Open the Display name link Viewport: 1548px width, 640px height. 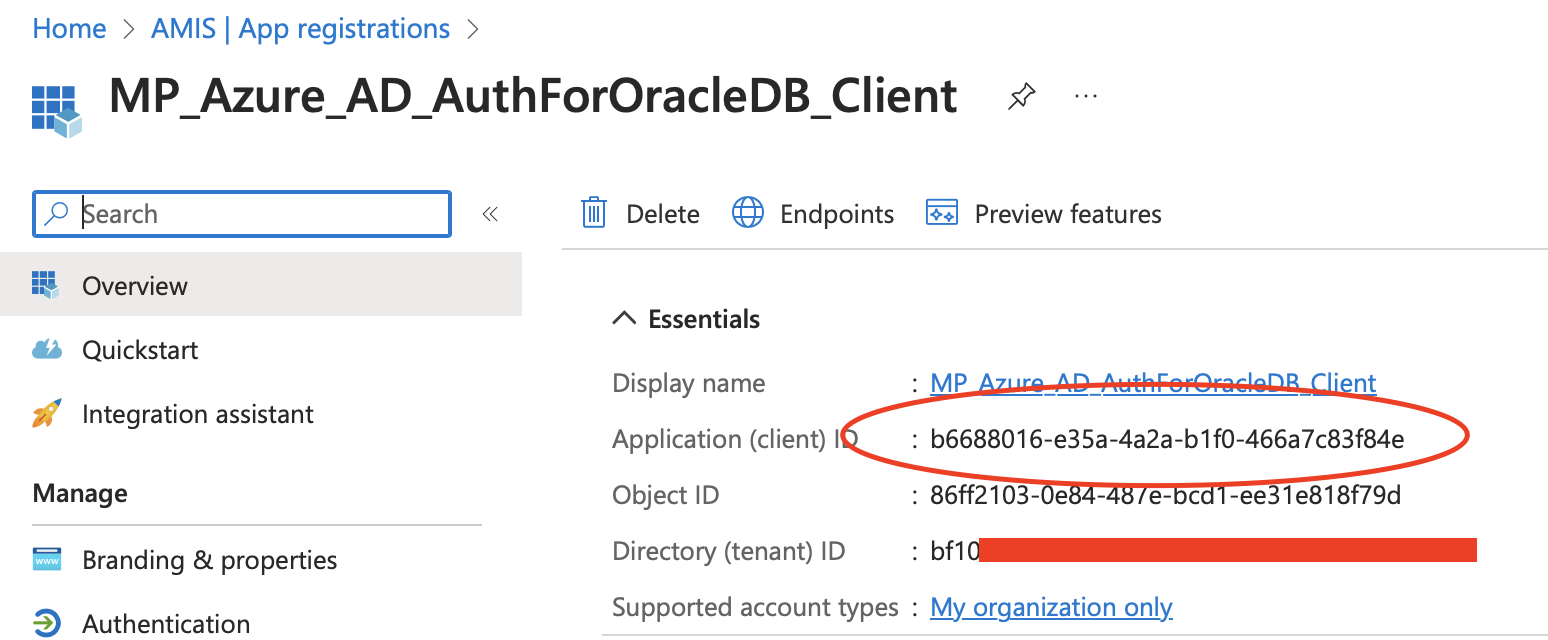(1152, 383)
